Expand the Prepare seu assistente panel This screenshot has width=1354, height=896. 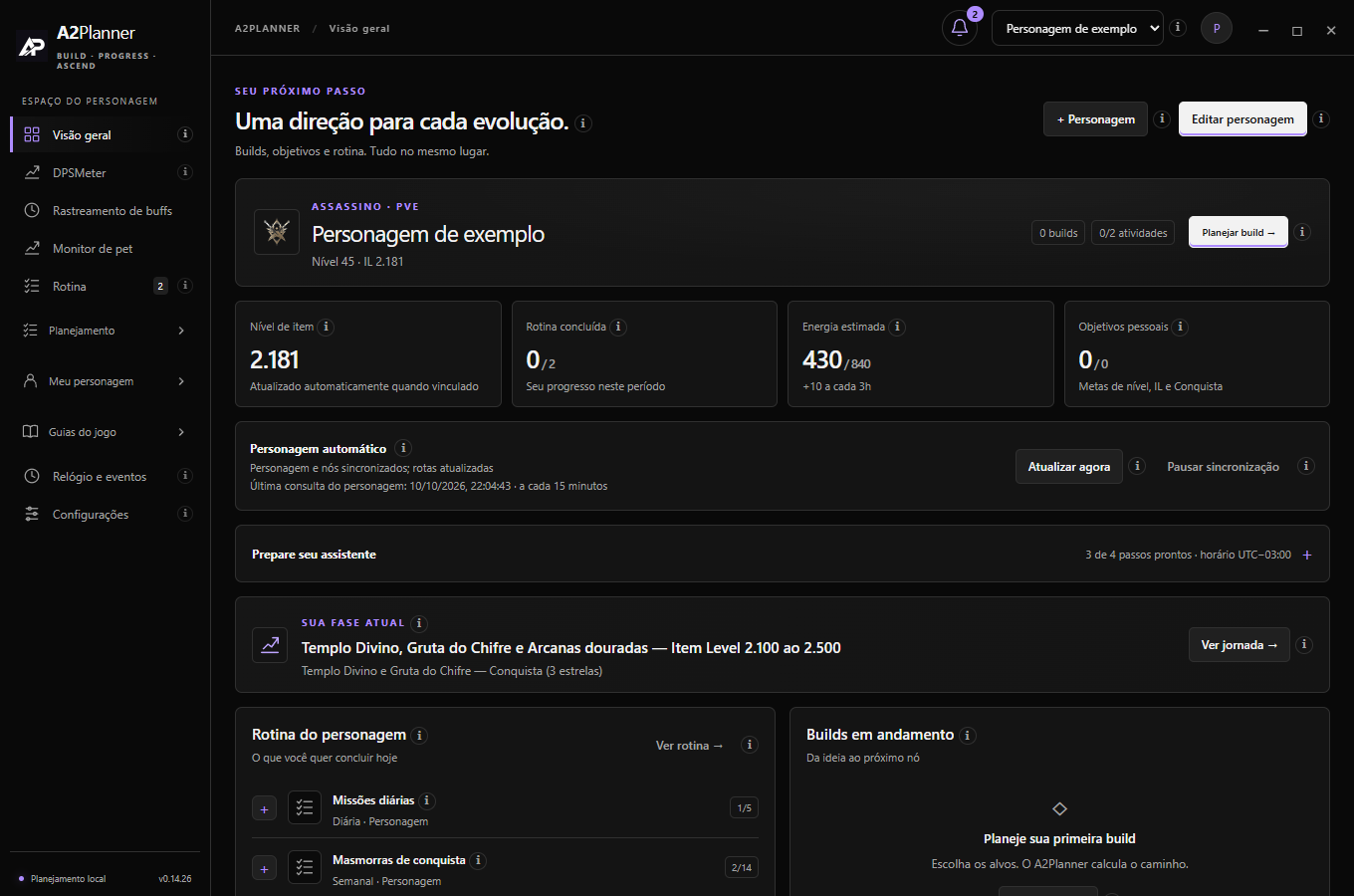tap(782, 555)
